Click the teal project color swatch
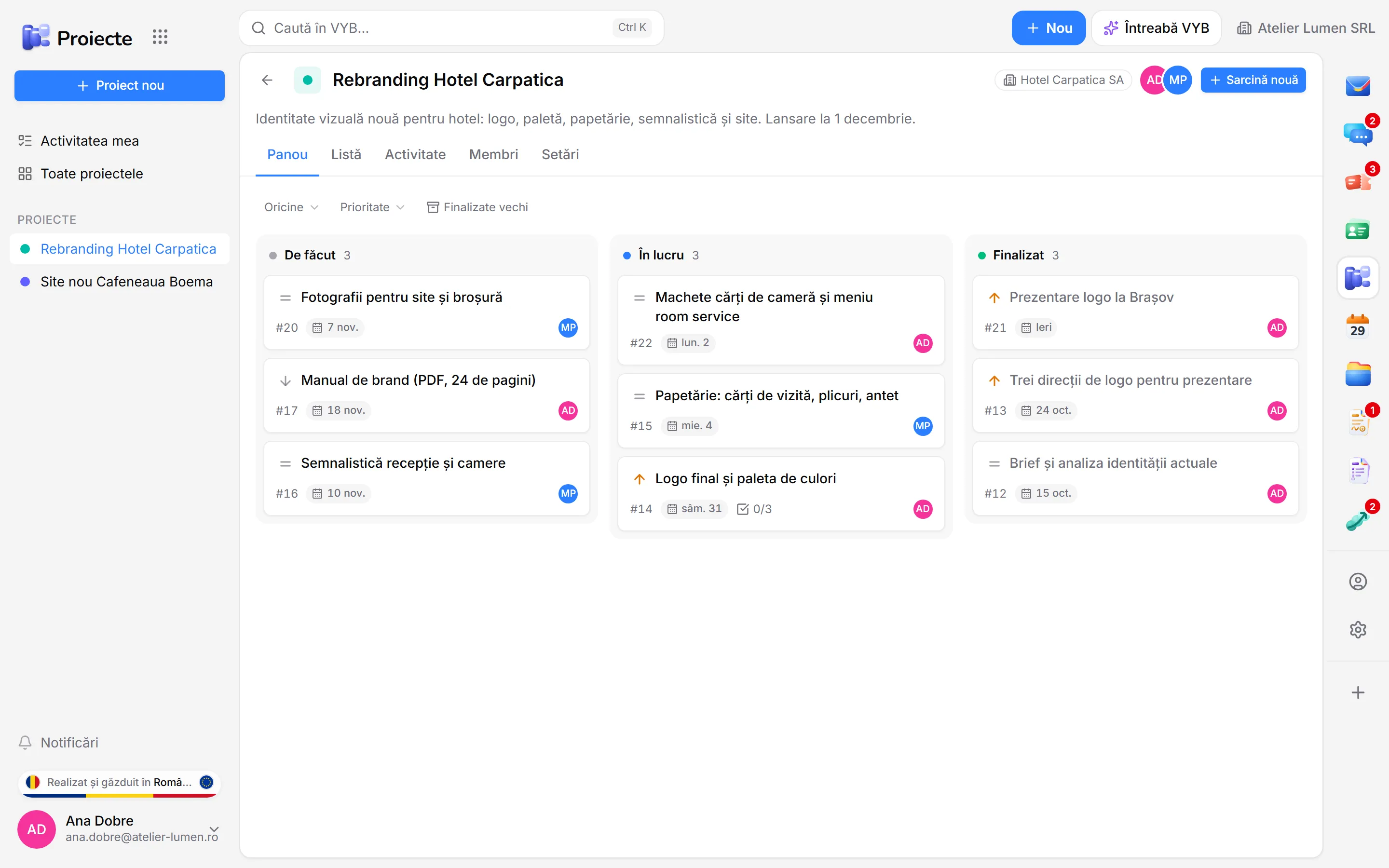Viewport: 1389px width, 868px height. 307,80
